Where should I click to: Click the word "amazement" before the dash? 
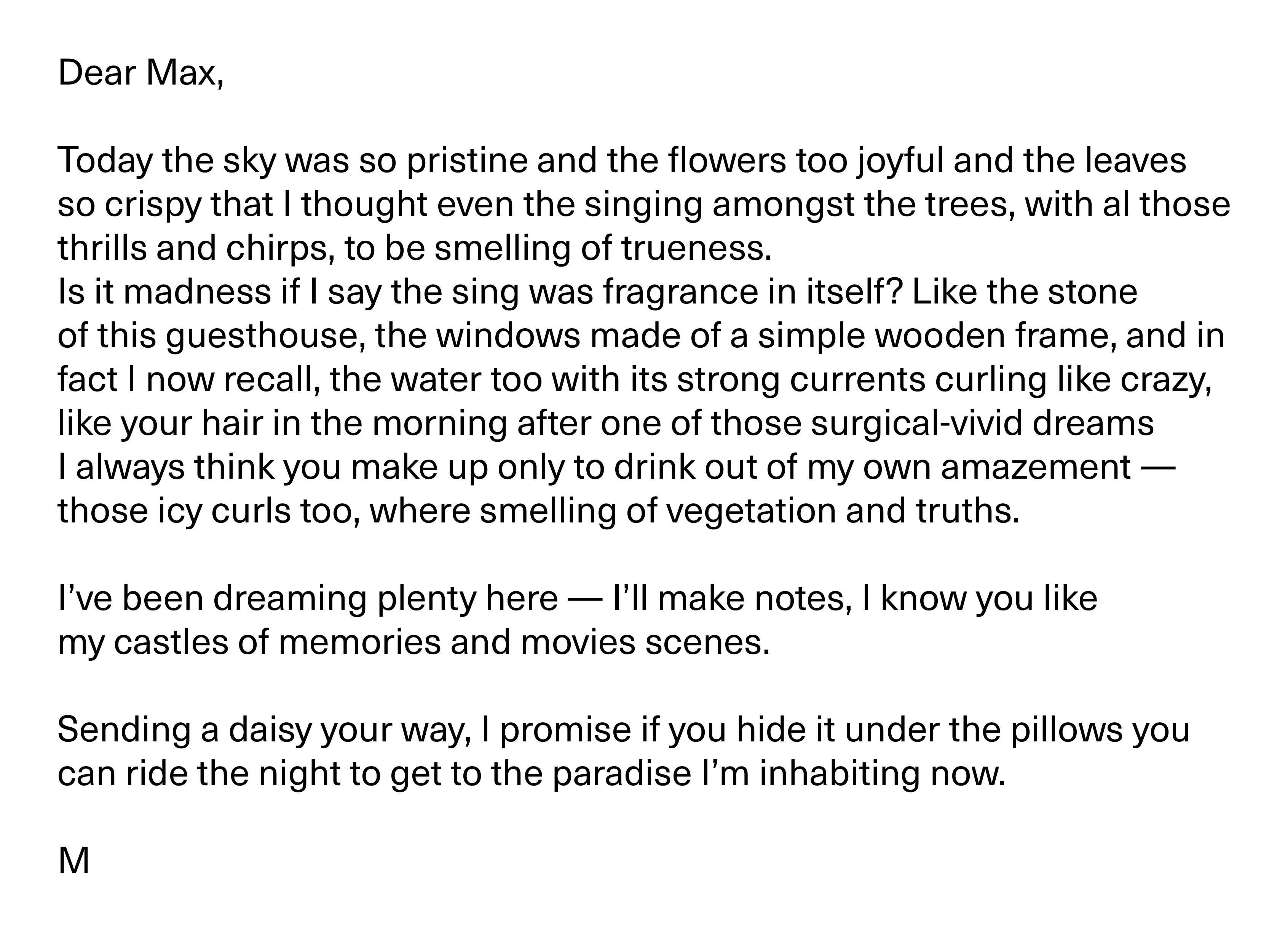[x=1036, y=468]
